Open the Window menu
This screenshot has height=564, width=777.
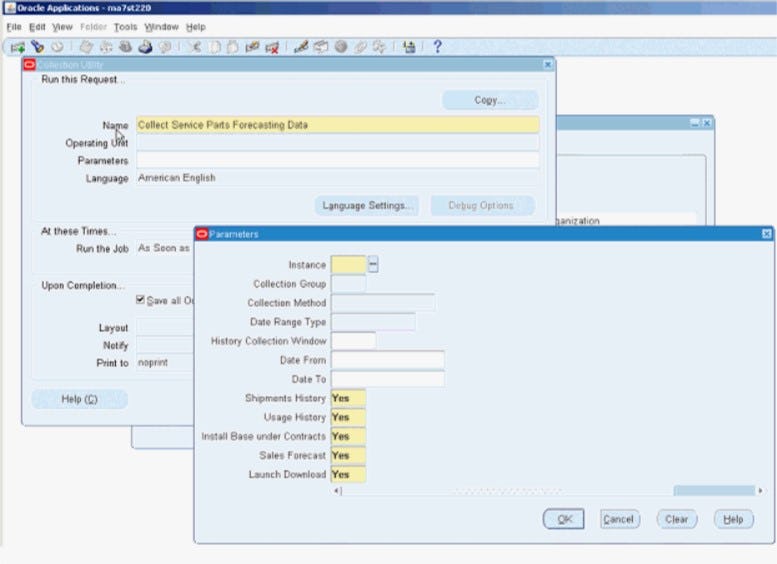(162, 27)
